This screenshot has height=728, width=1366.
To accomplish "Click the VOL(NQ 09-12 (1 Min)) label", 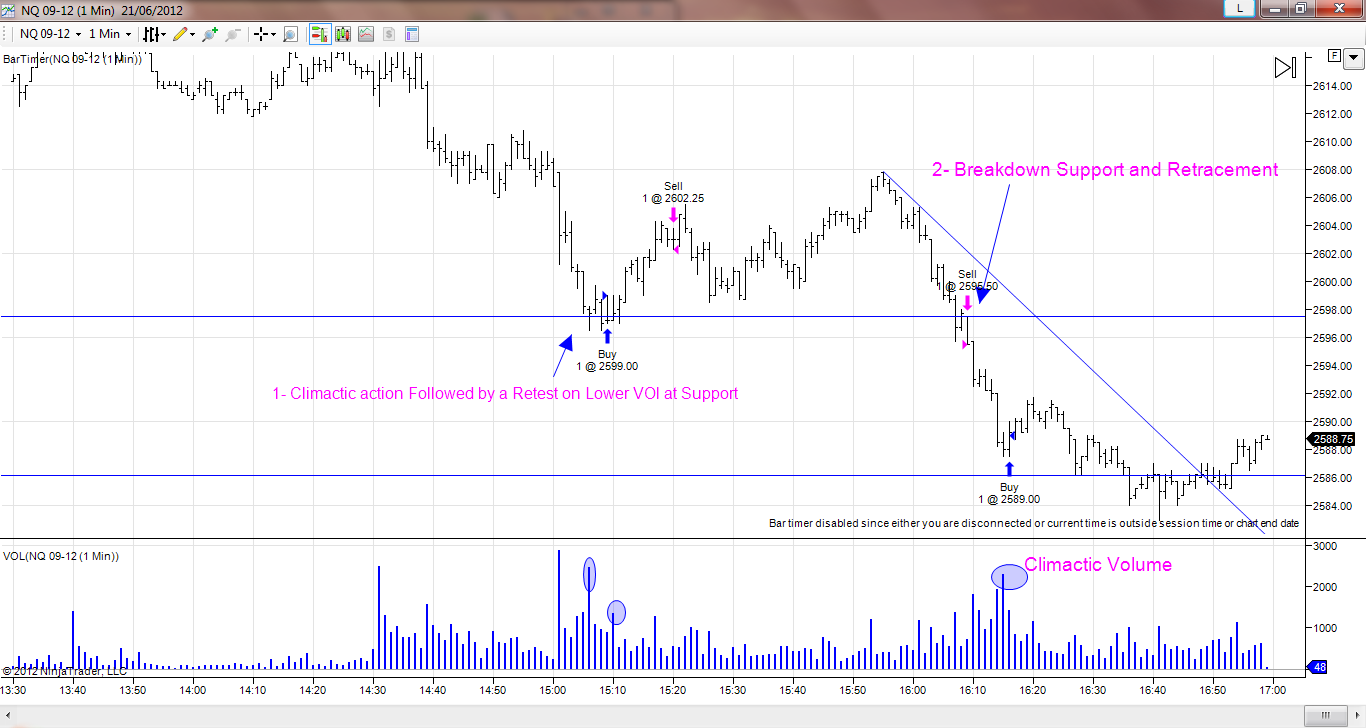I will (61, 556).
